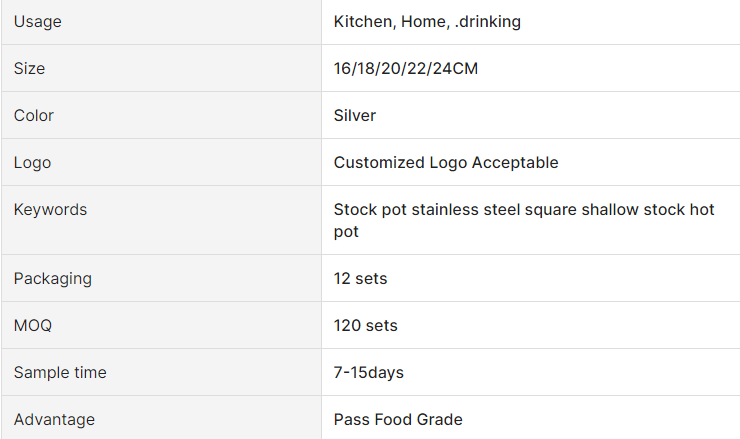
Task: Select the Kitchen, Home, .drinking value
Action: (x=427, y=22)
